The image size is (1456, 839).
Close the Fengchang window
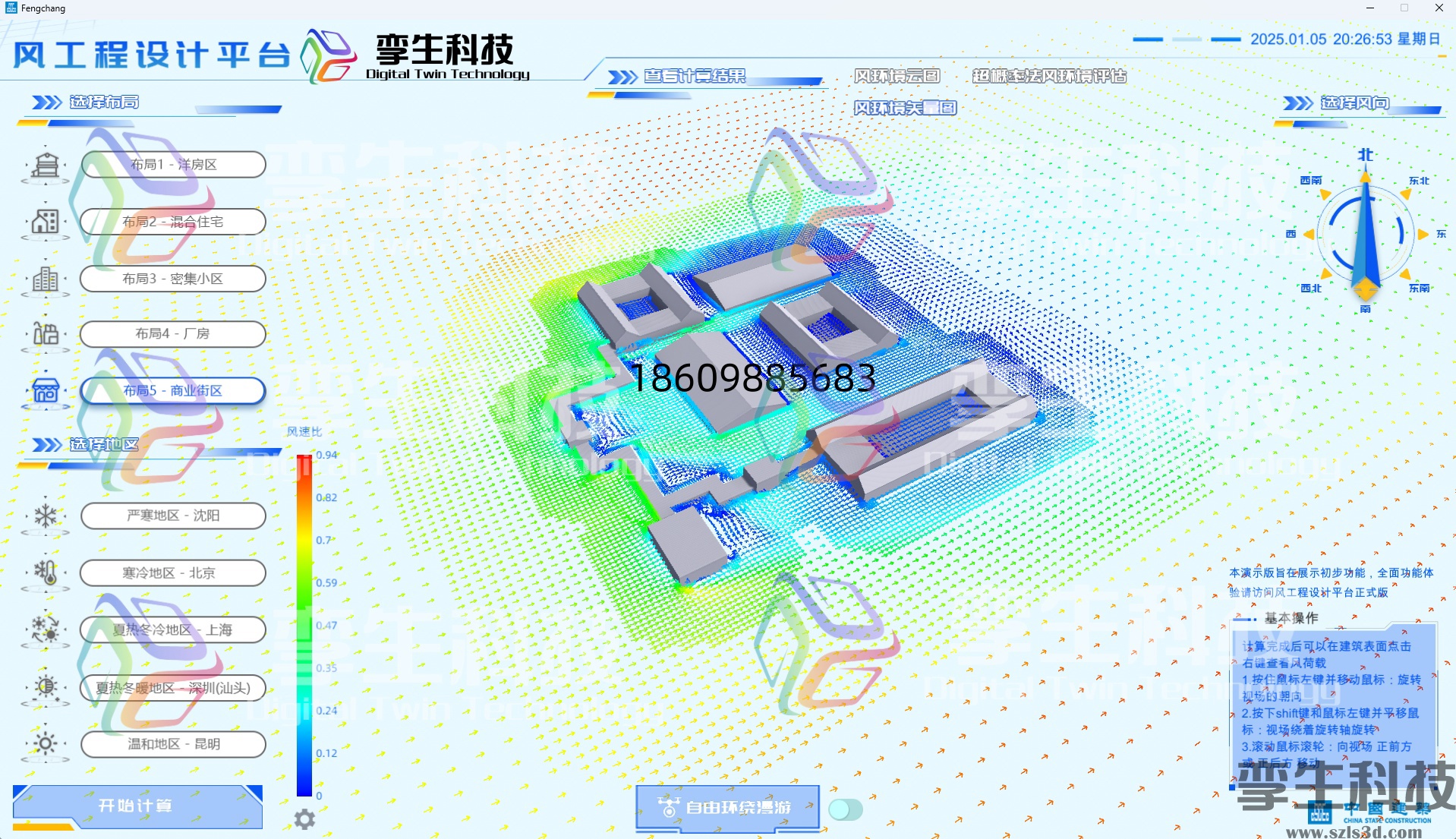point(1439,8)
